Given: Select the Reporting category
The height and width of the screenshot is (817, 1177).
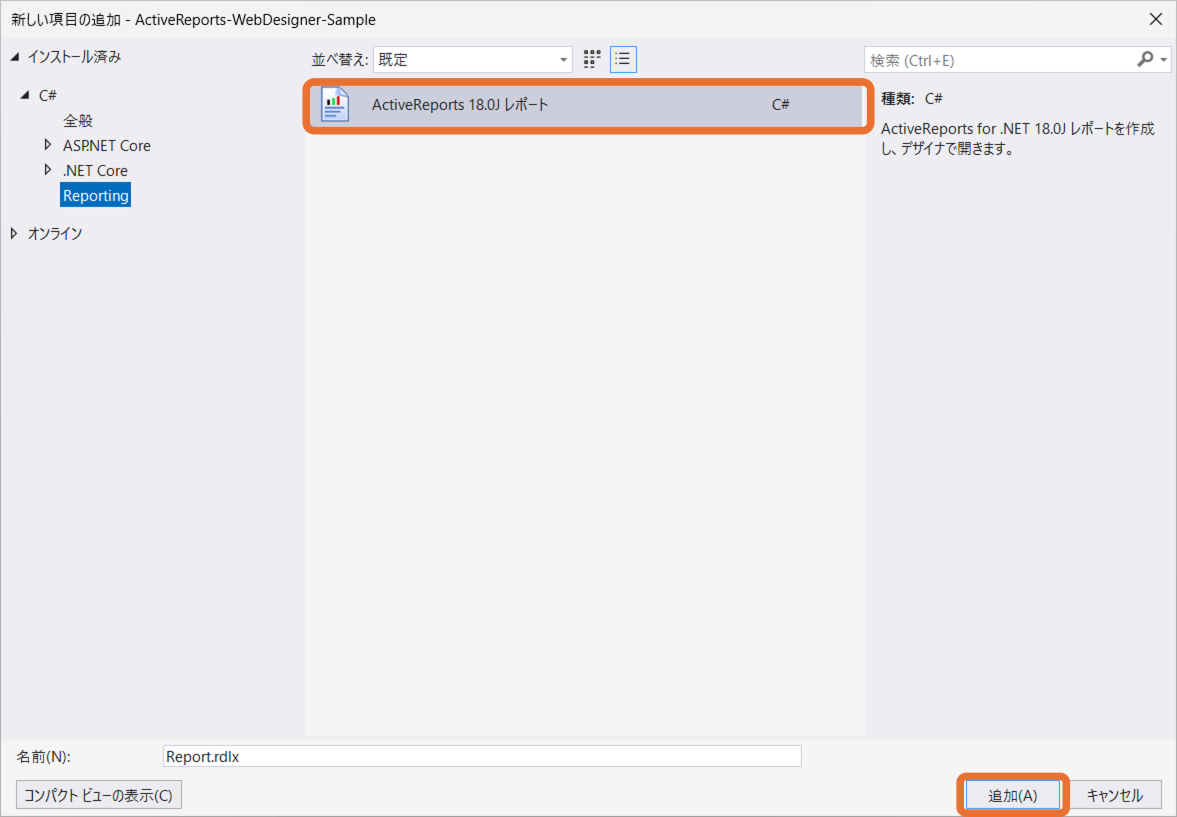Looking at the screenshot, I should (95, 195).
